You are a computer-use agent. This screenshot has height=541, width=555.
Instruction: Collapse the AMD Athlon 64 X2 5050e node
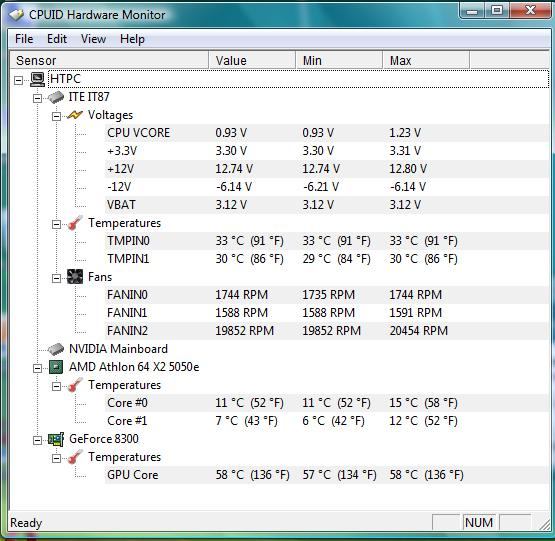pyautogui.click(x=37, y=369)
